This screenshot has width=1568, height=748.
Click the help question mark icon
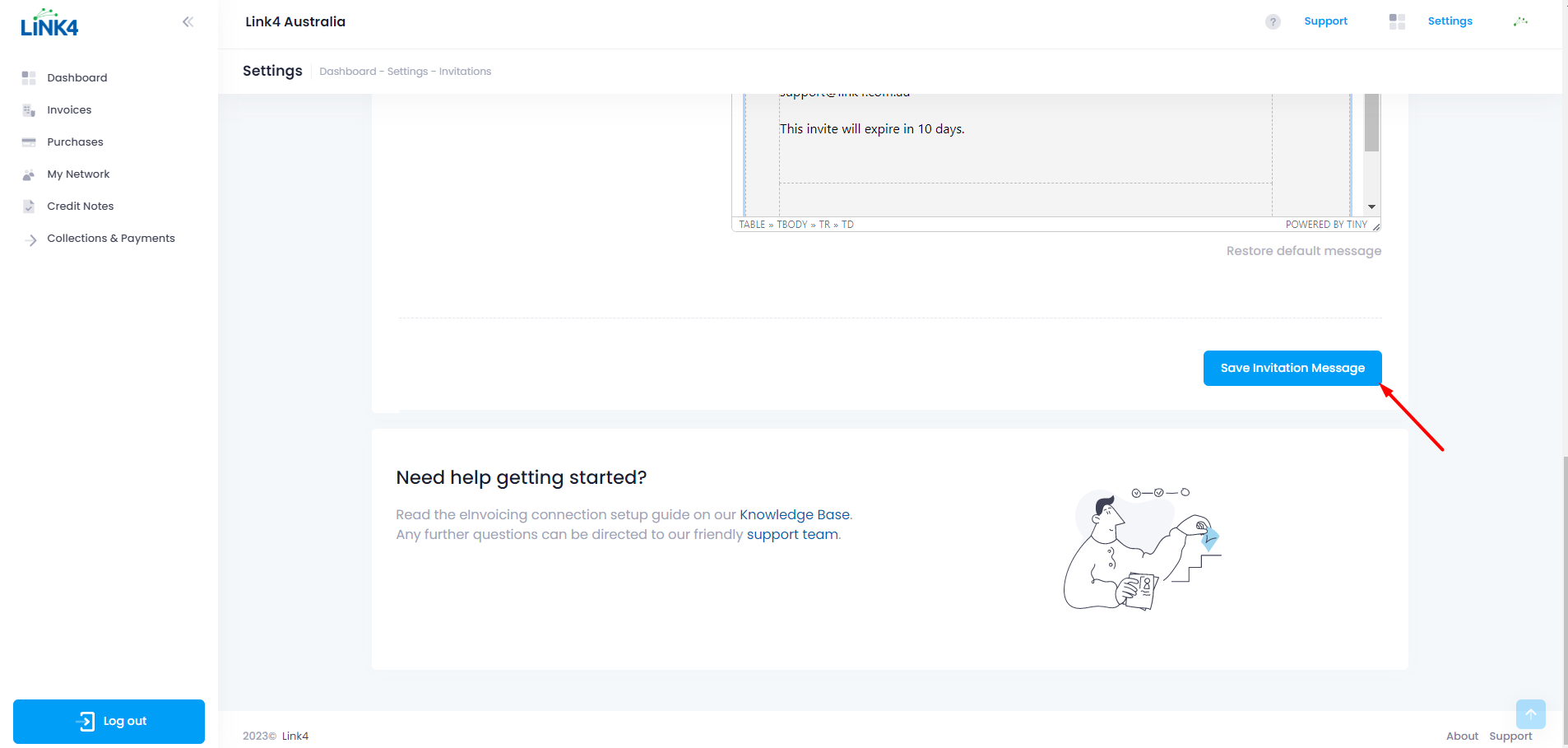(1273, 22)
